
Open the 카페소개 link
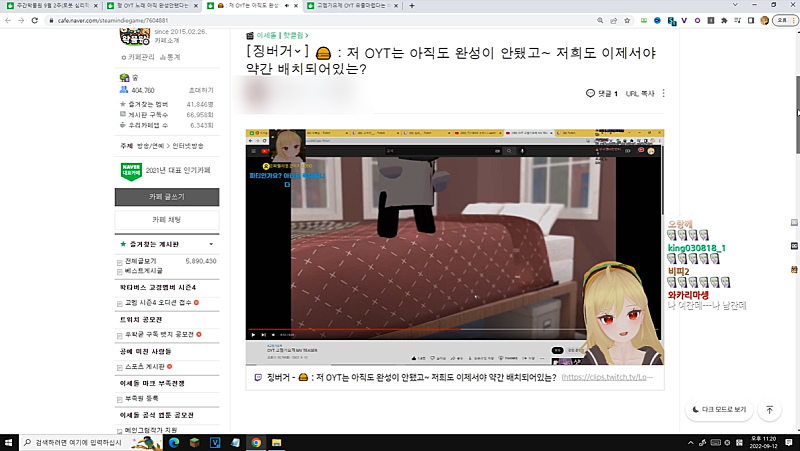pos(166,40)
